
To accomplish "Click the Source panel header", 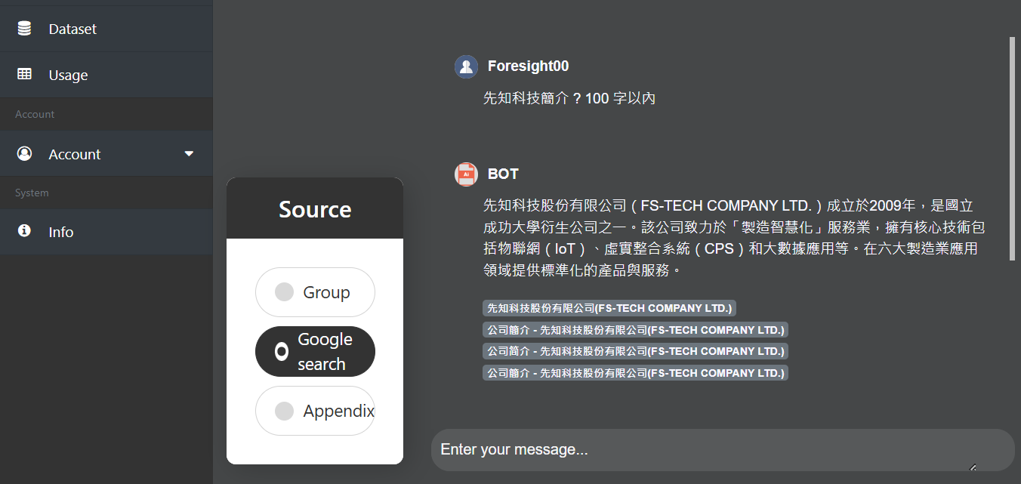I will (315, 208).
